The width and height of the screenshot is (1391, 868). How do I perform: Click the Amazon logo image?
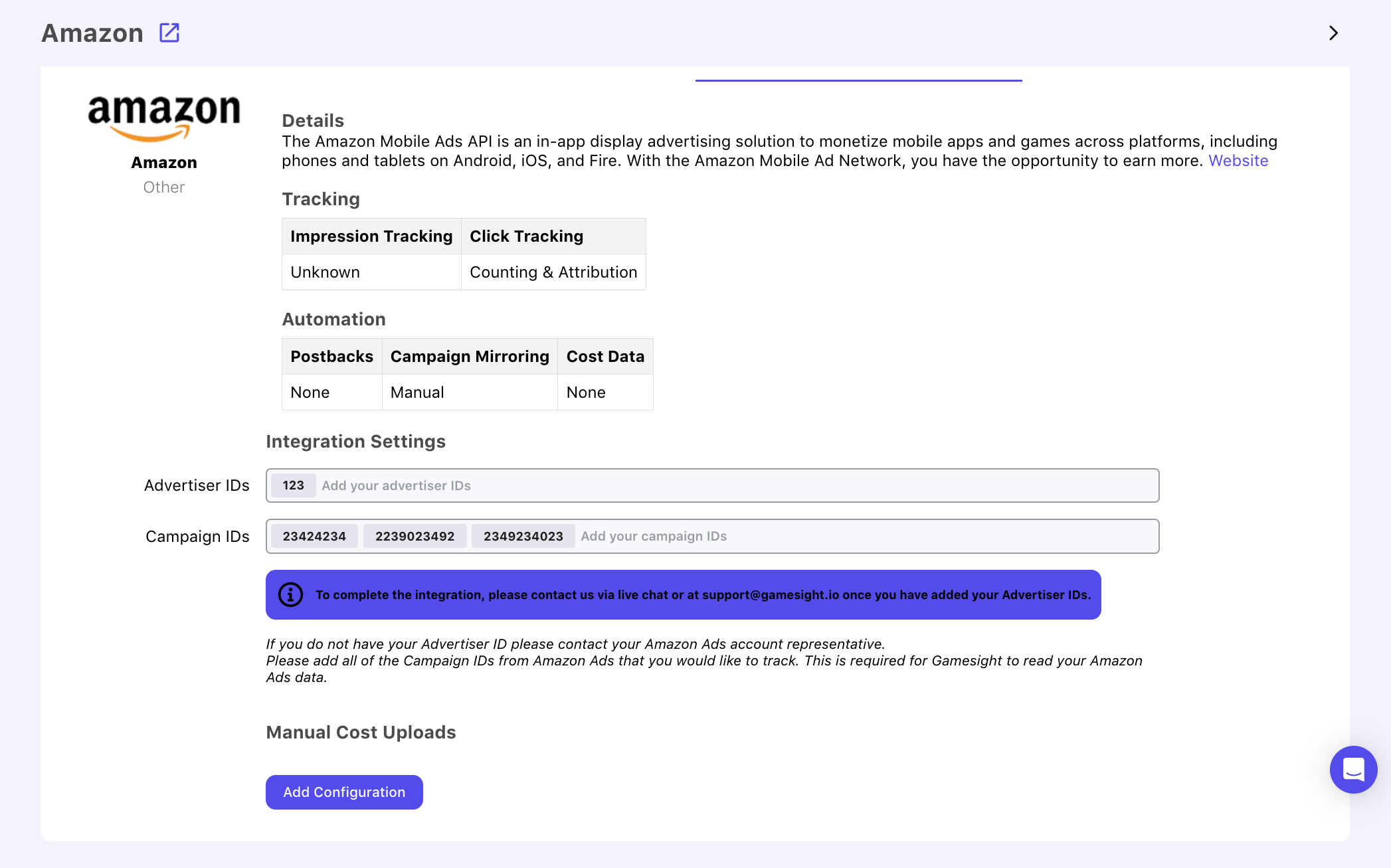pos(164,118)
